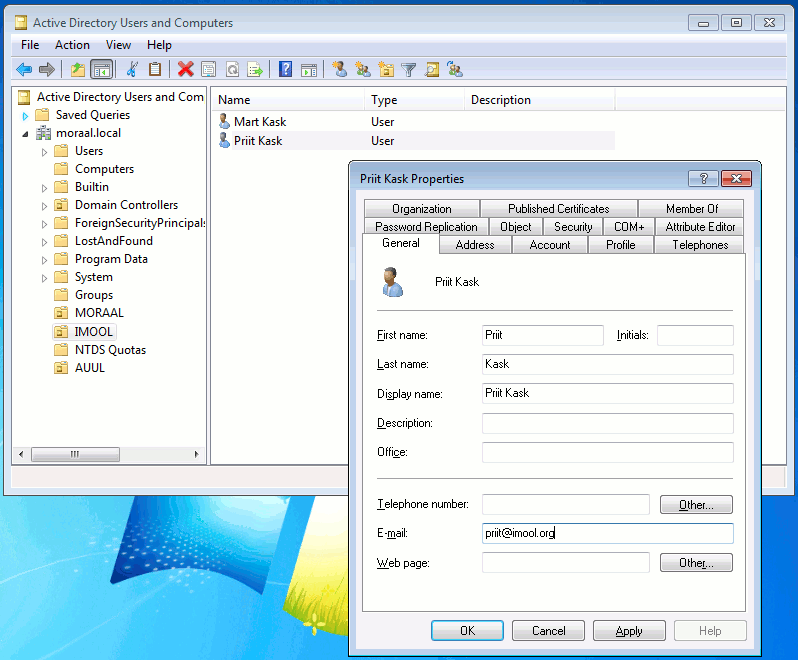
Task: Expand the Saved Queries node
Action: coord(25,116)
